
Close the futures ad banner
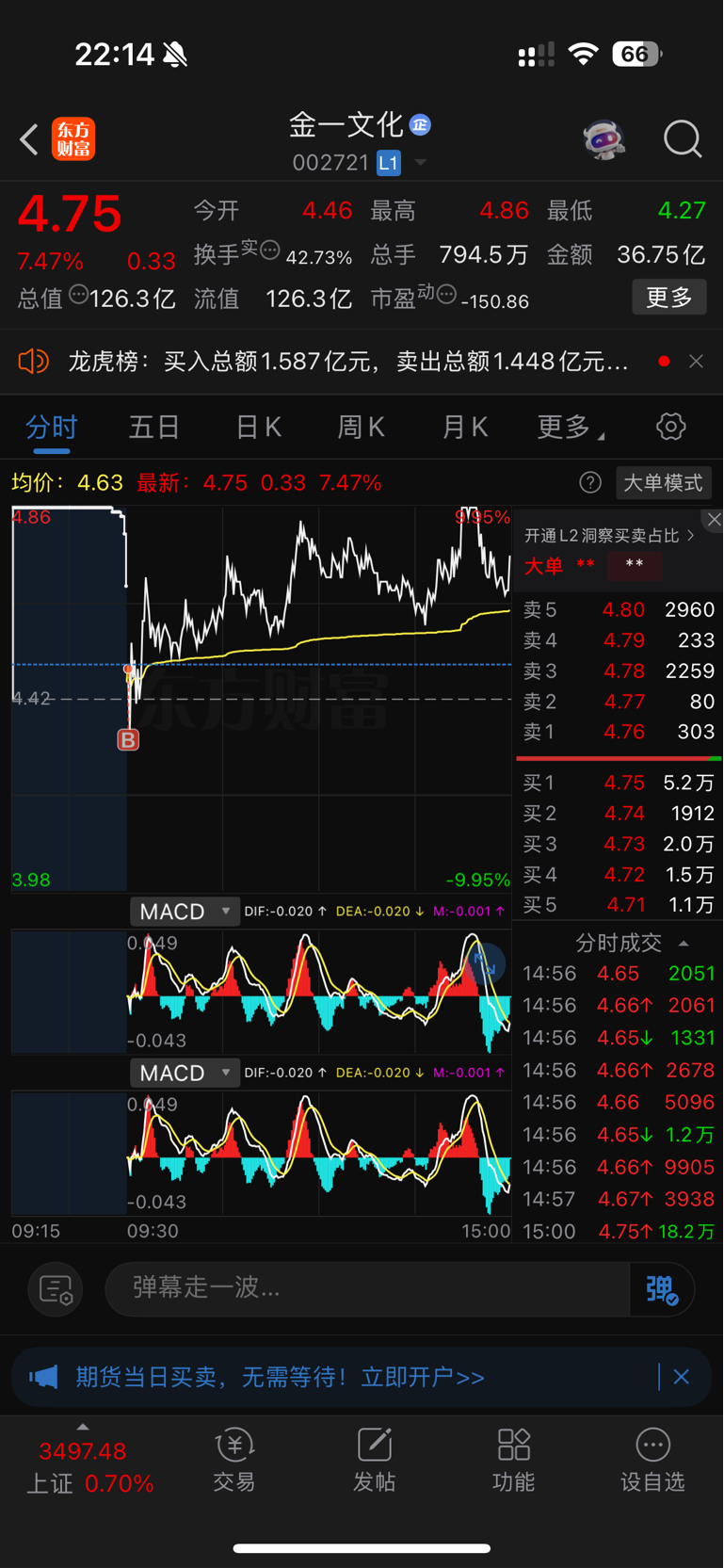(x=682, y=1377)
